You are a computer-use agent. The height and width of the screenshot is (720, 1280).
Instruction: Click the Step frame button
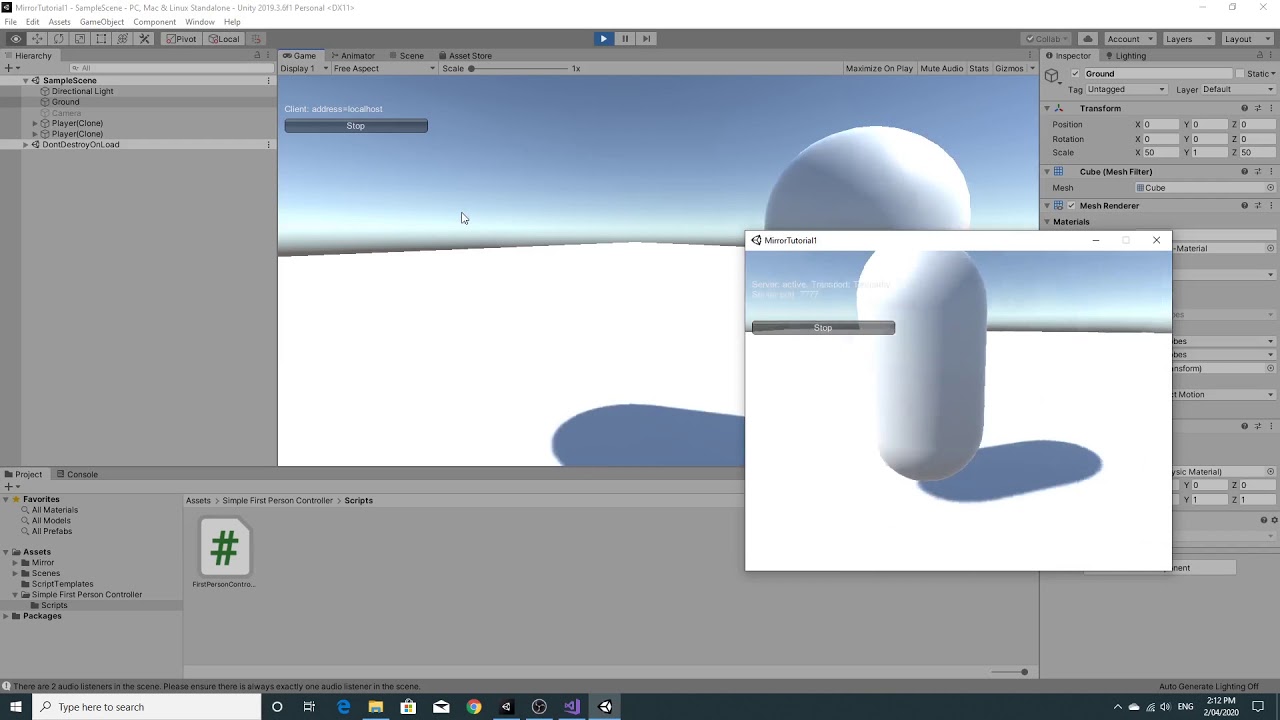click(x=646, y=39)
